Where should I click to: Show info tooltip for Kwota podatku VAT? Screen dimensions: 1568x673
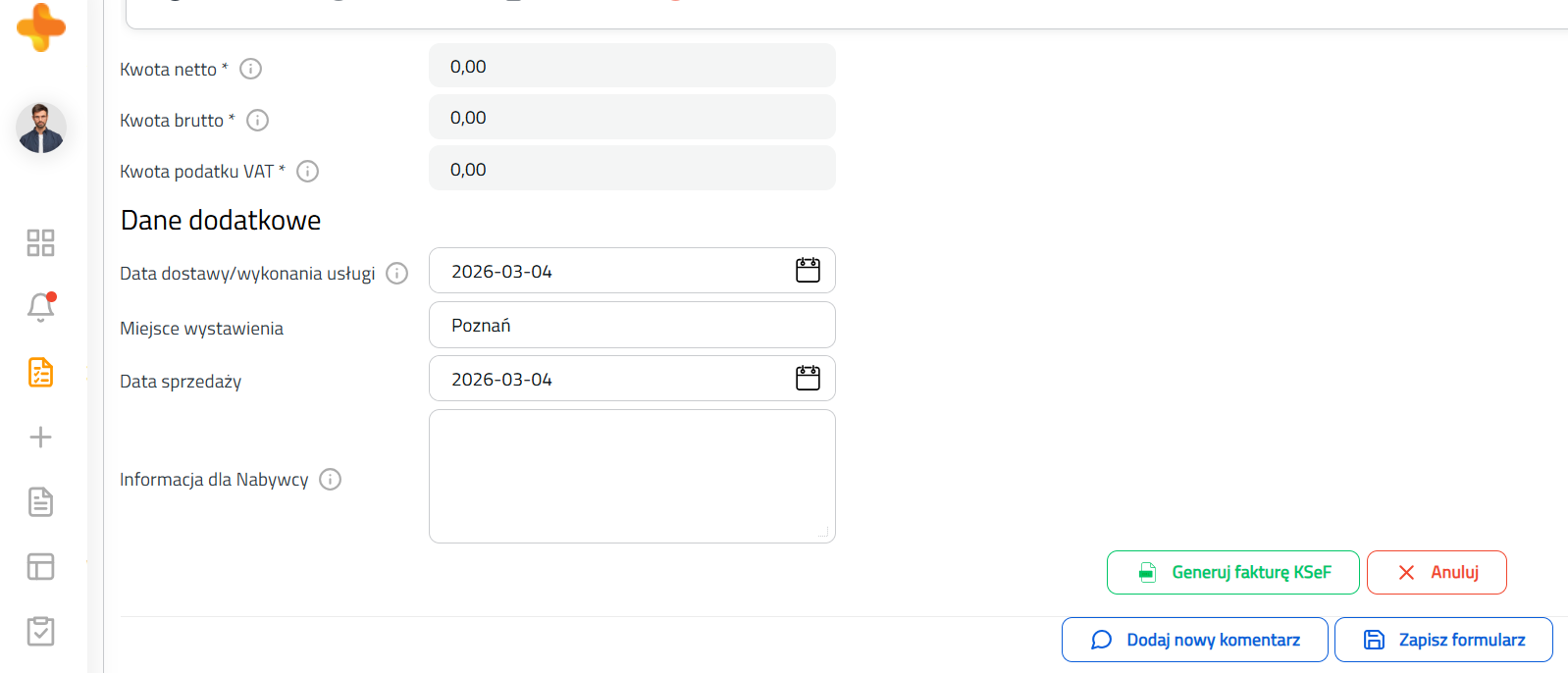pyautogui.click(x=308, y=172)
